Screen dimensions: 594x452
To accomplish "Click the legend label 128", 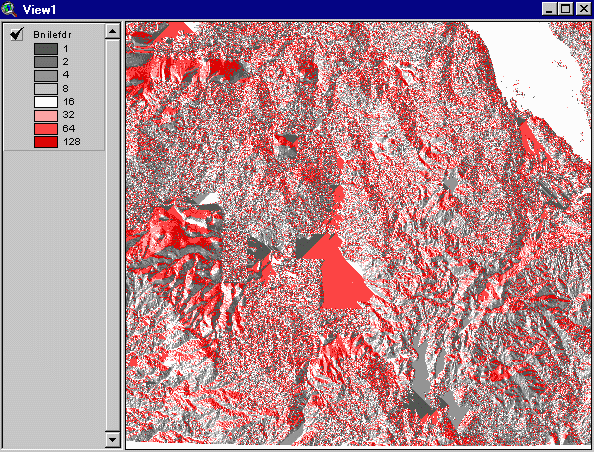I will [72, 142].
